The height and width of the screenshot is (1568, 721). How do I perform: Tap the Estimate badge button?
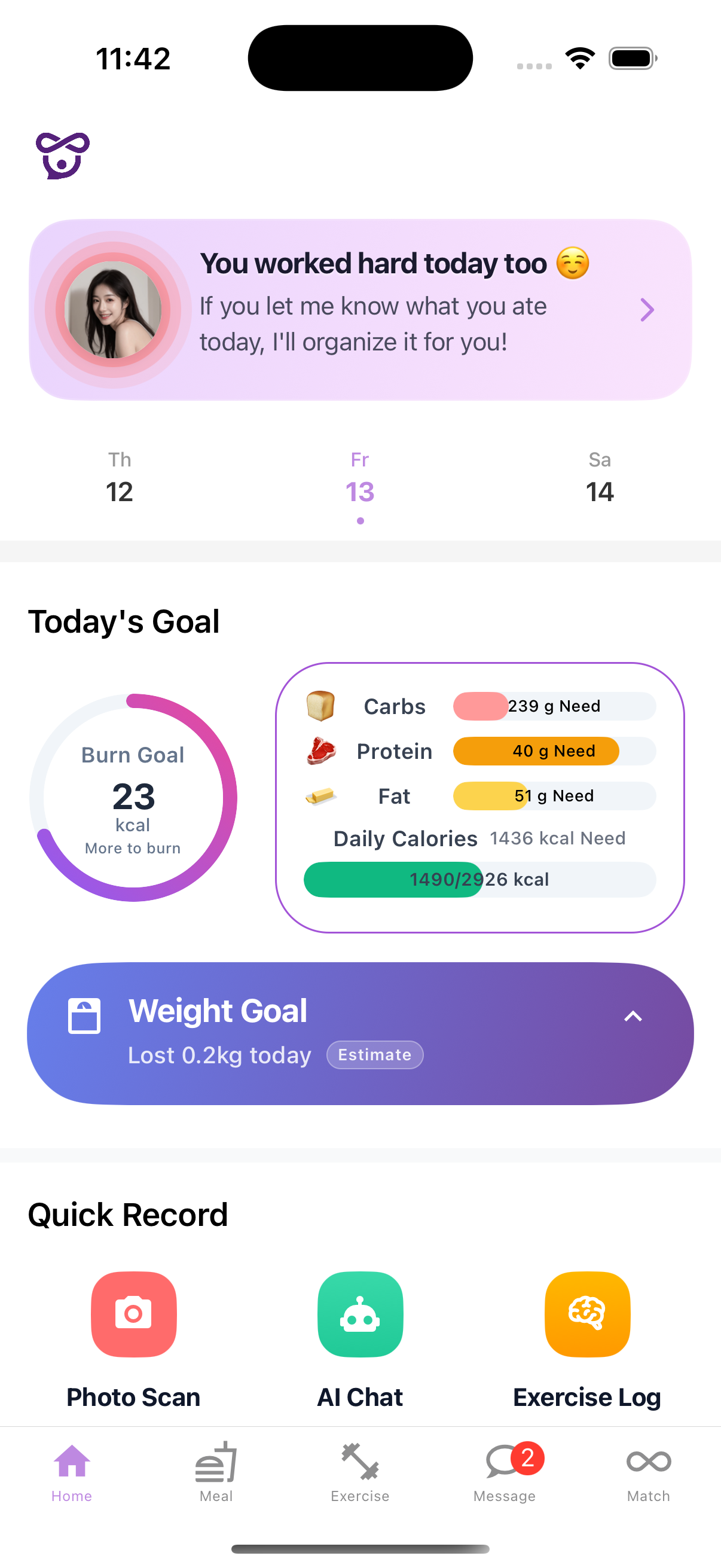pos(375,1054)
